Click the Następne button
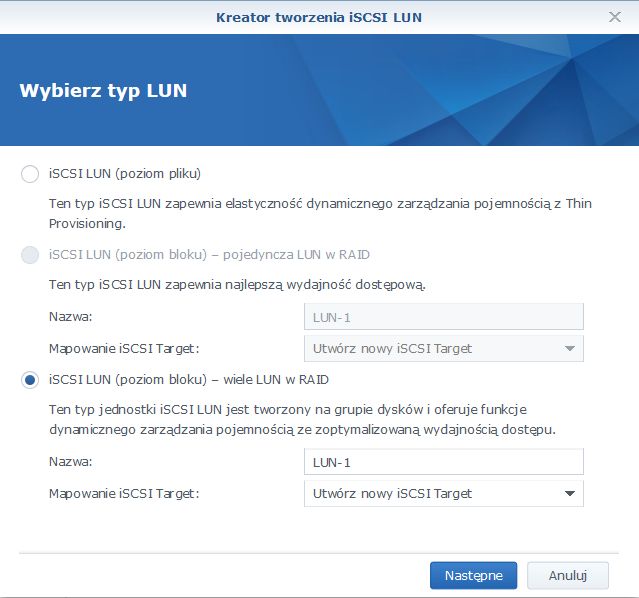Image resolution: width=639 pixels, height=598 pixels. pyautogui.click(x=474, y=575)
